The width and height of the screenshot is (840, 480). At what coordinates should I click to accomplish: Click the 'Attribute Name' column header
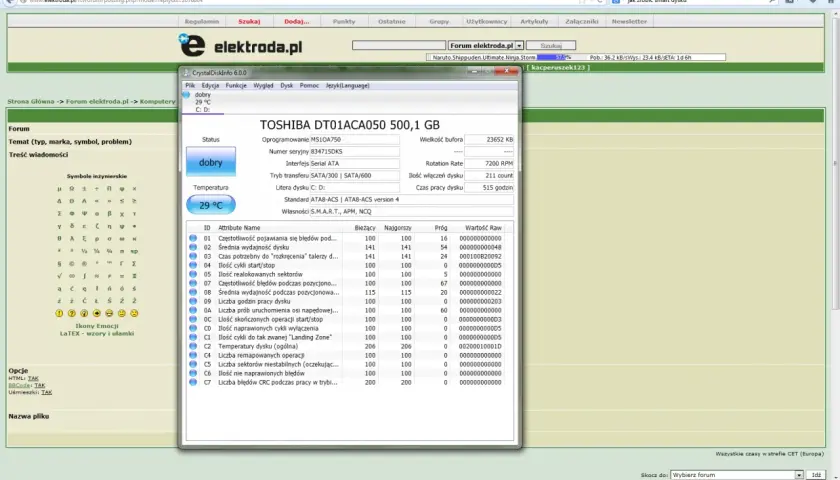239,228
